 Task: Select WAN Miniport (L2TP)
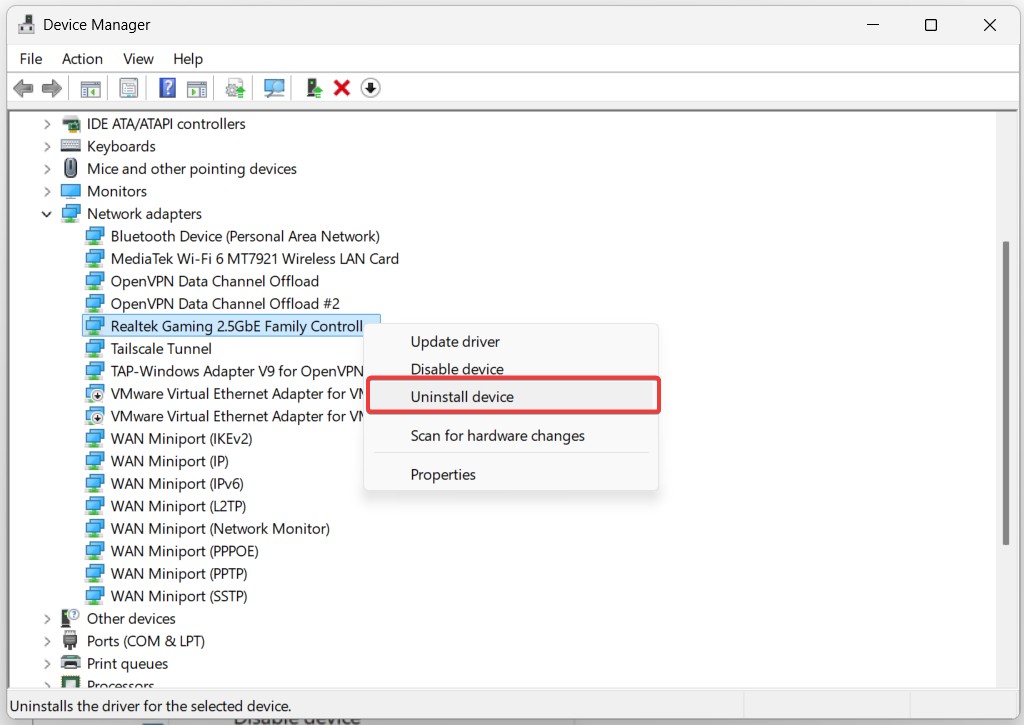[x=178, y=506]
